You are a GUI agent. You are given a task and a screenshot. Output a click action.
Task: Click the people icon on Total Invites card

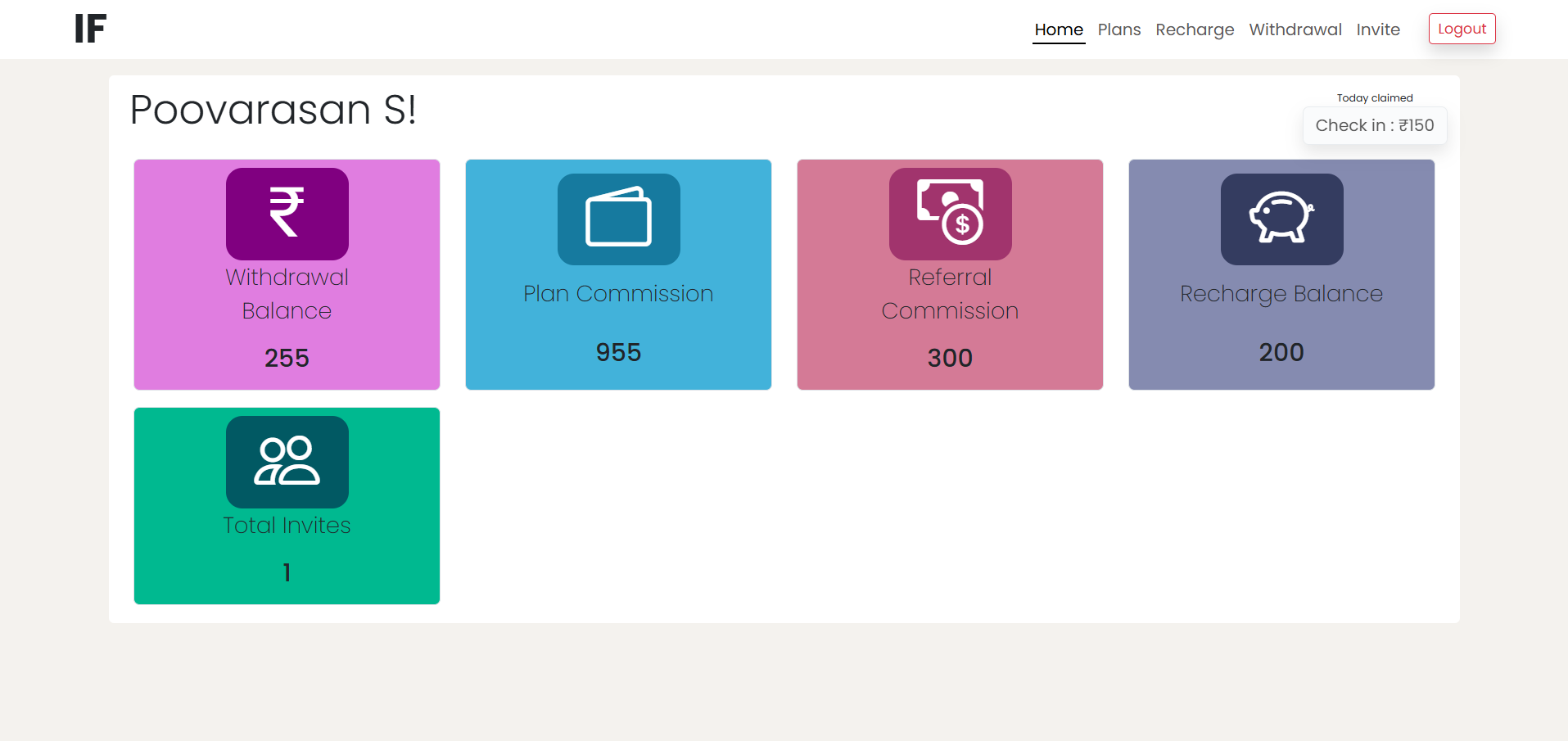point(287,462)
